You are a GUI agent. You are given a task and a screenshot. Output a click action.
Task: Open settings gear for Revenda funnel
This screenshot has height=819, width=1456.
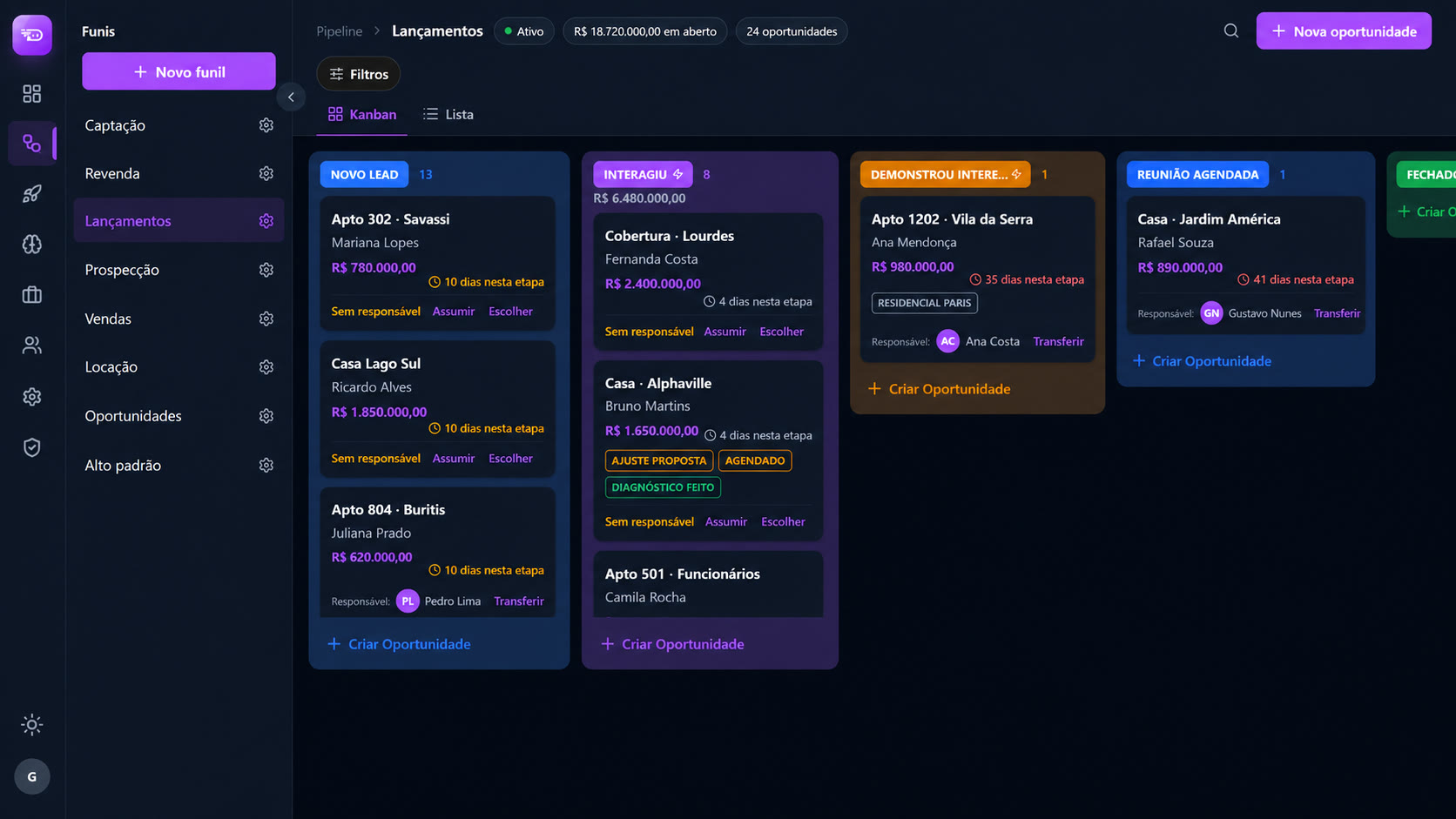click(266, 173)
